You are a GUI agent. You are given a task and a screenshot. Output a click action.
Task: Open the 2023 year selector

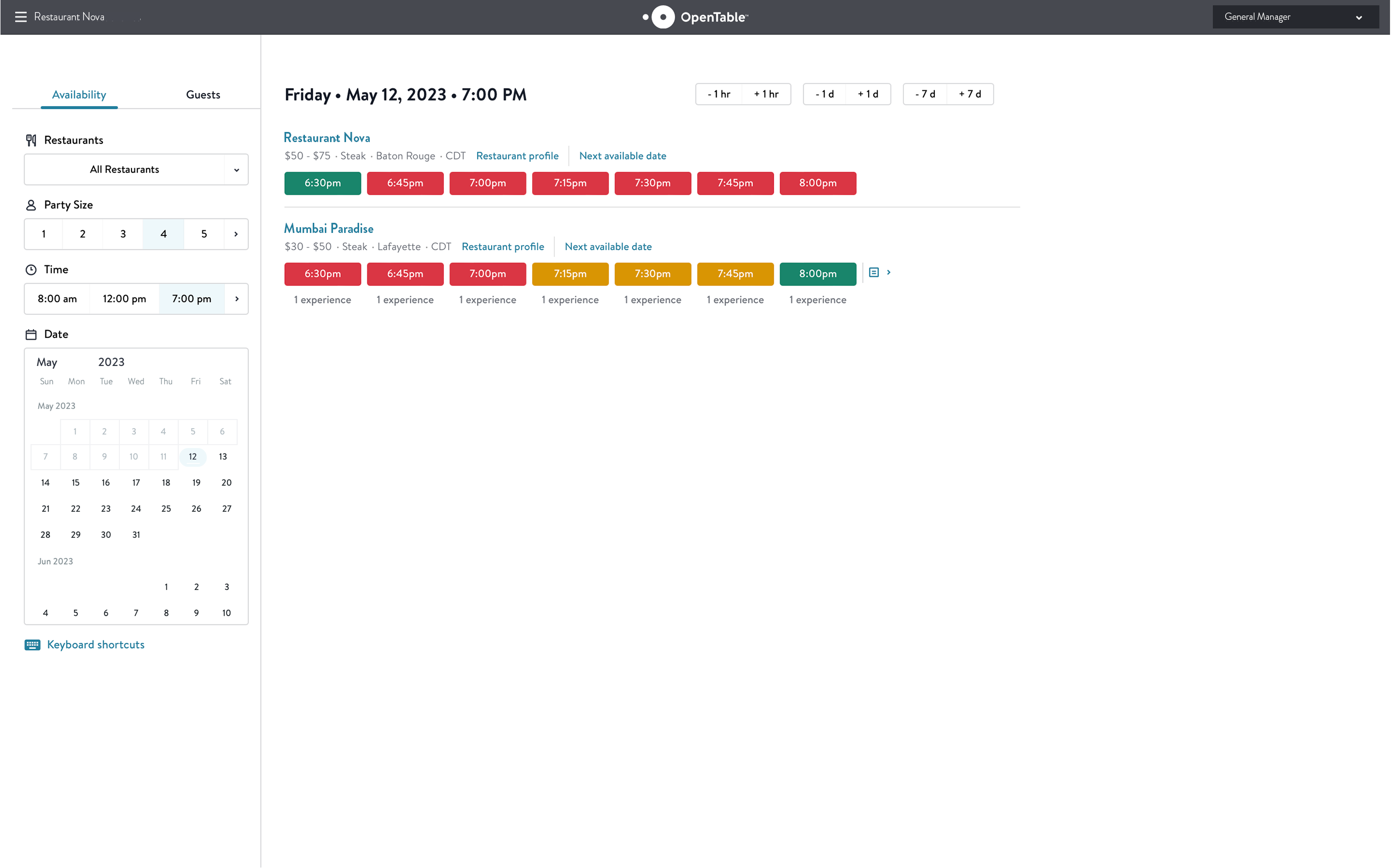click(111, 362)
